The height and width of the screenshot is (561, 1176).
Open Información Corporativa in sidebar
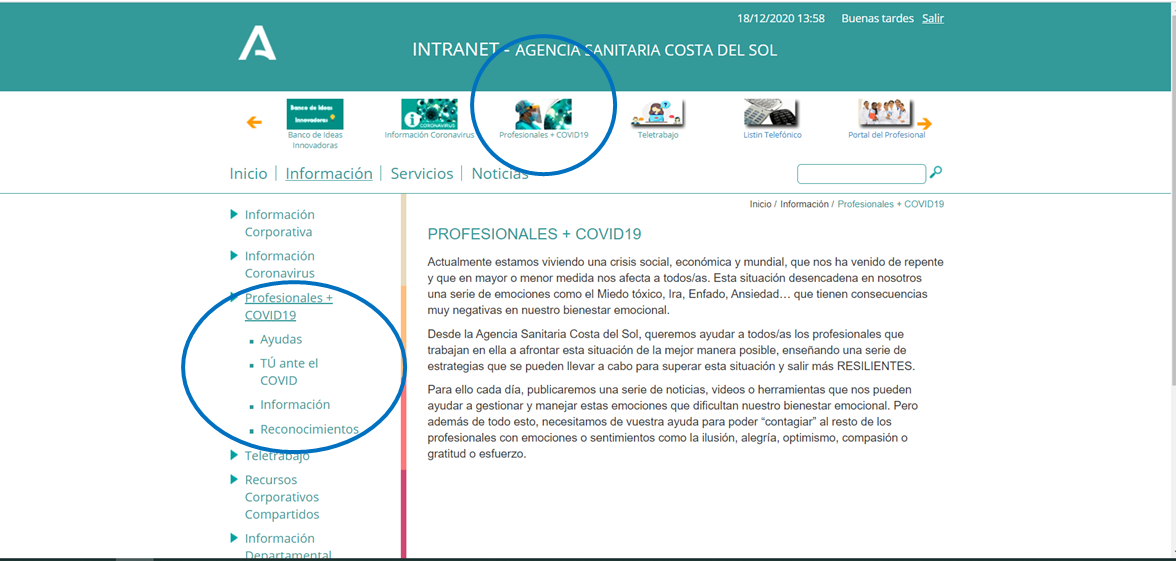(280, 224)
